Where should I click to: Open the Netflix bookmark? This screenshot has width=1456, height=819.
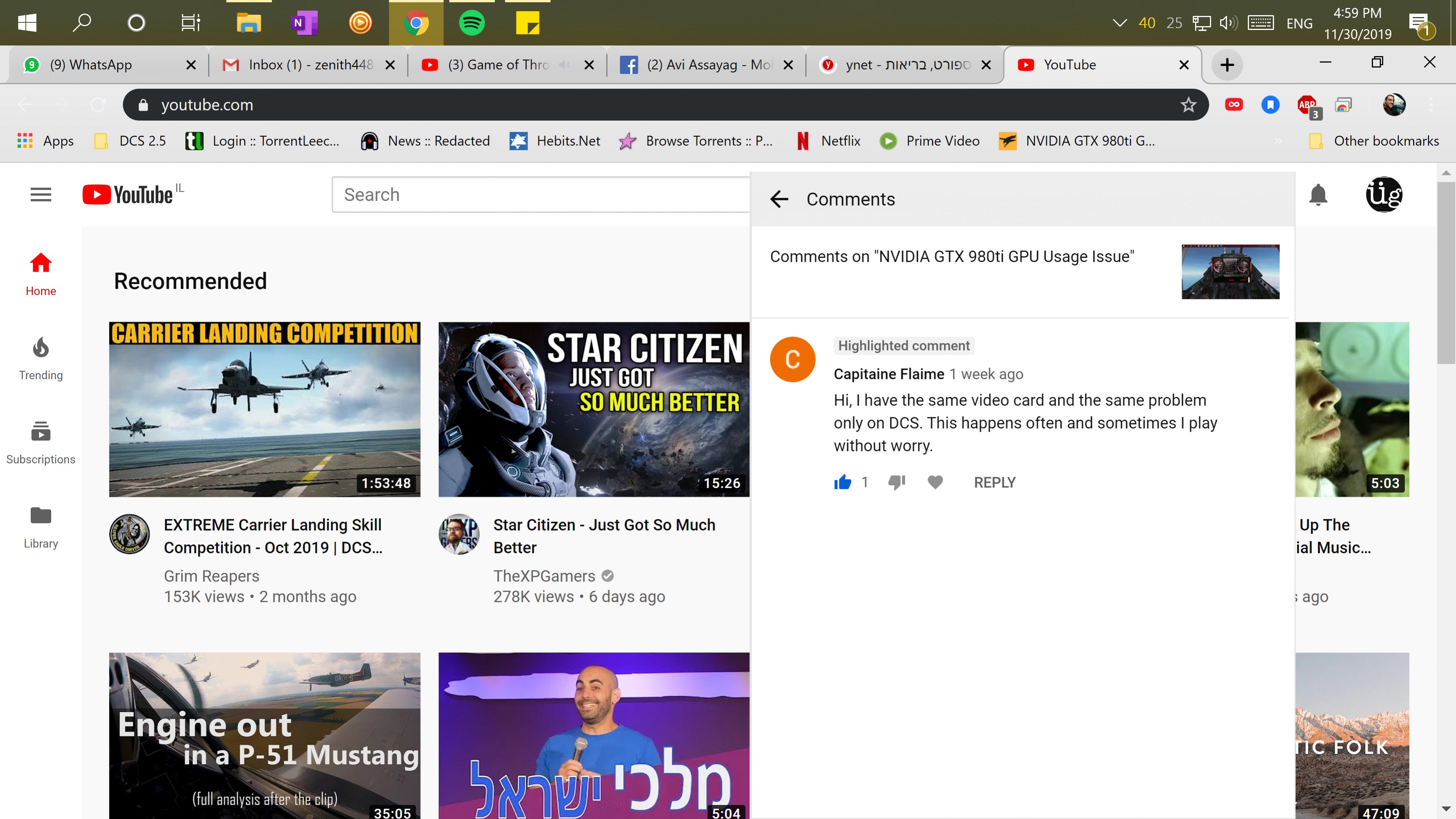(x=828, y=141)
